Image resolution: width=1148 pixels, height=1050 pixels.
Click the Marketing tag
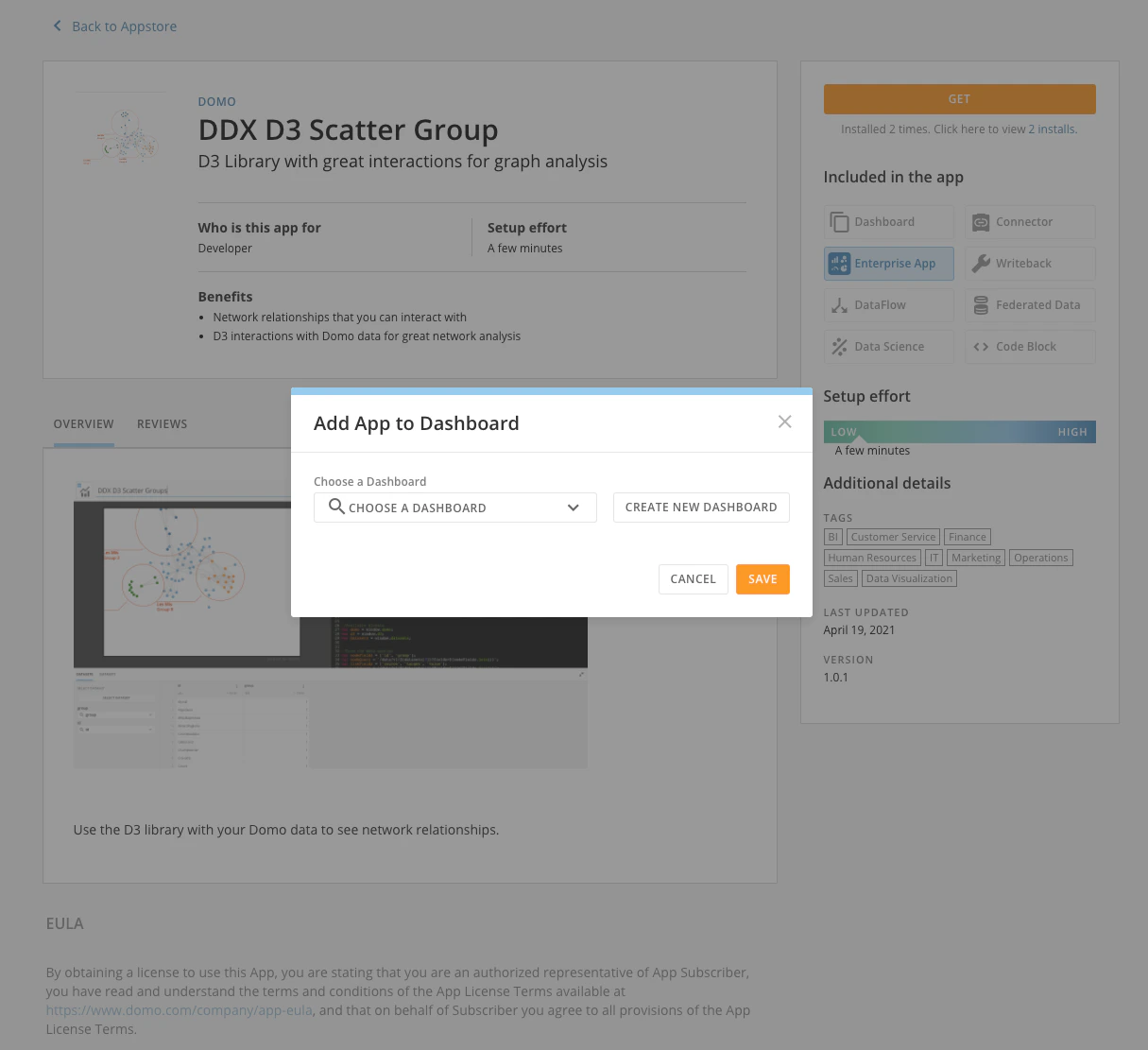[976, 558]
